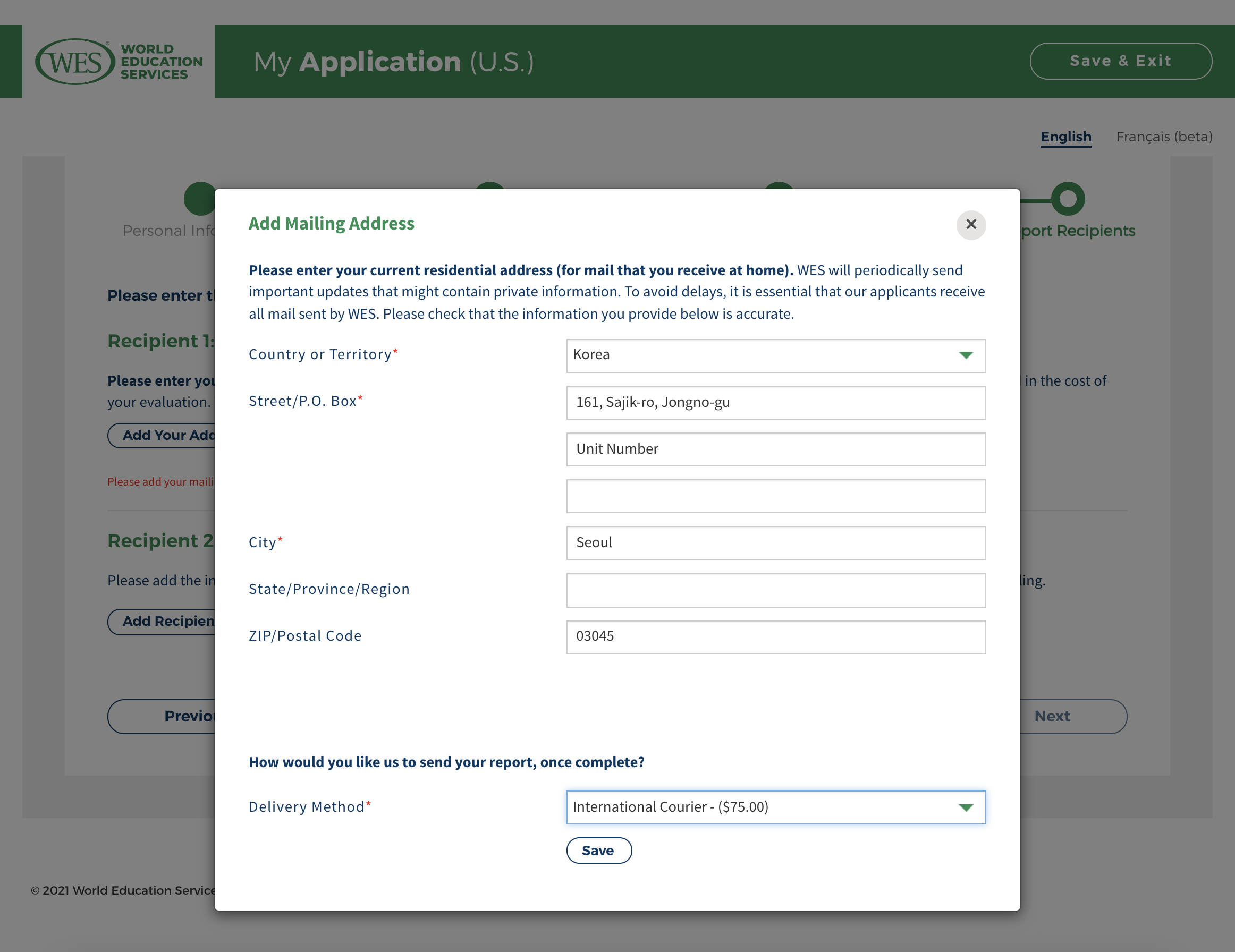Open the Country or Territory dropdown

(775, 355)
